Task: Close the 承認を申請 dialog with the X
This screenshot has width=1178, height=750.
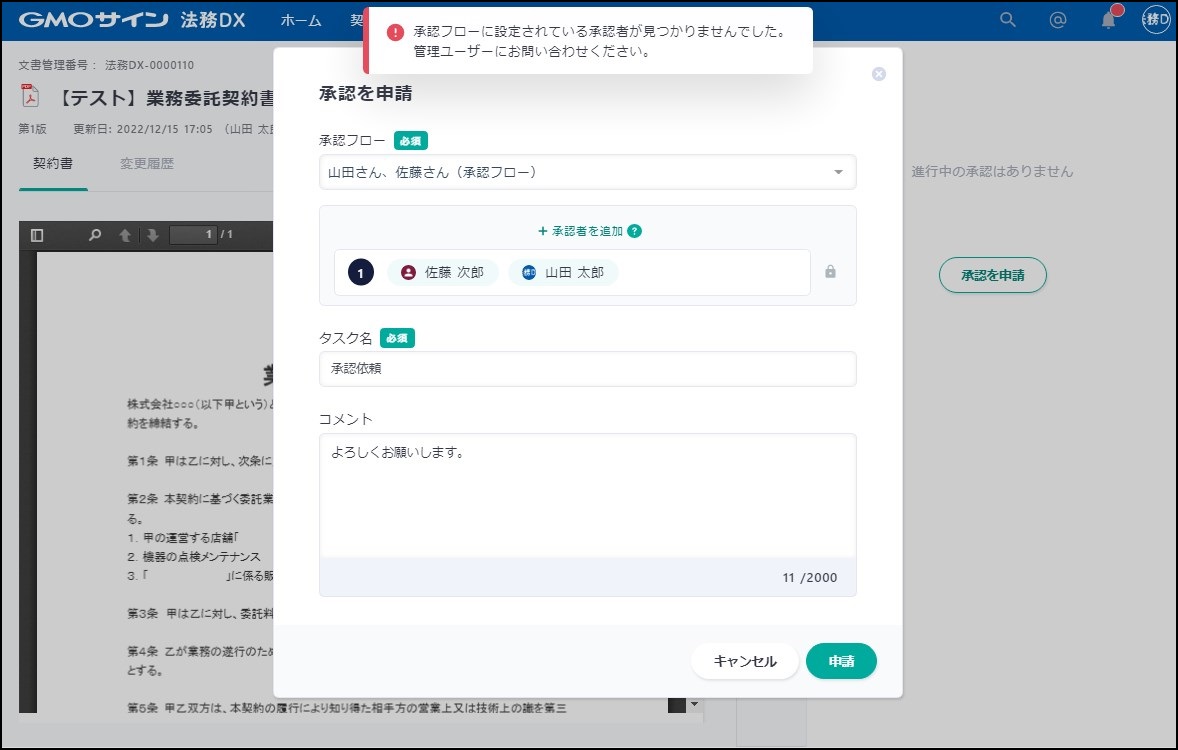Action: pyautogui.click(x=879, y=74)
